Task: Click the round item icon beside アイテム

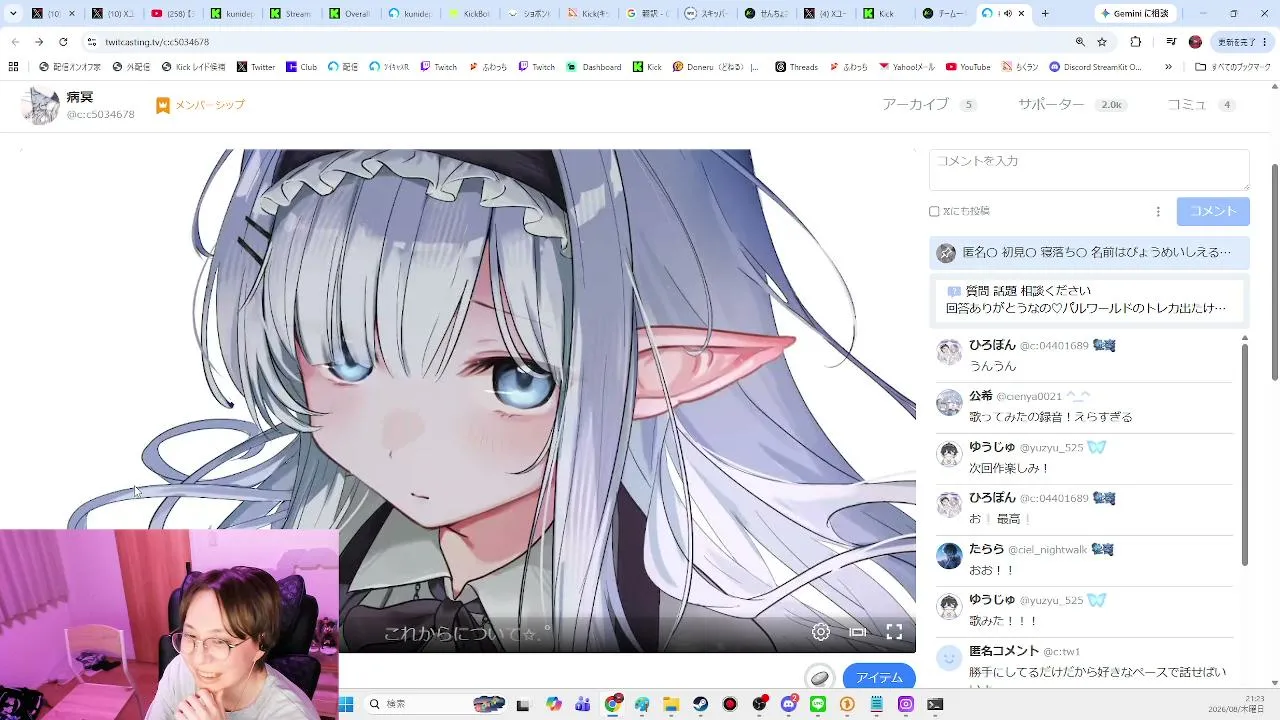Action: pos(820,677)
